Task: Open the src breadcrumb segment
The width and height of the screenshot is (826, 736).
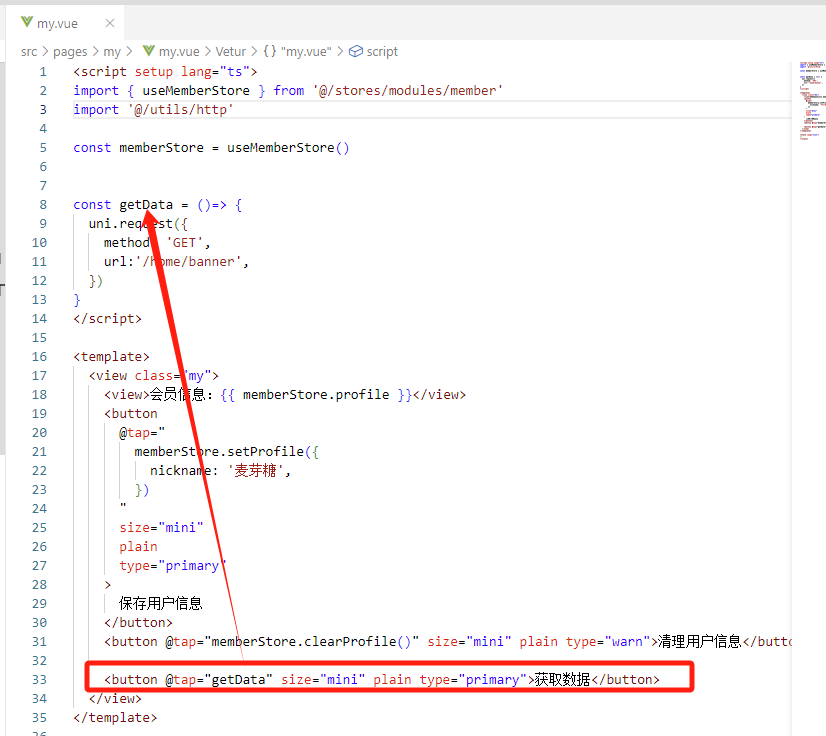Action: (x=29, y=52)
